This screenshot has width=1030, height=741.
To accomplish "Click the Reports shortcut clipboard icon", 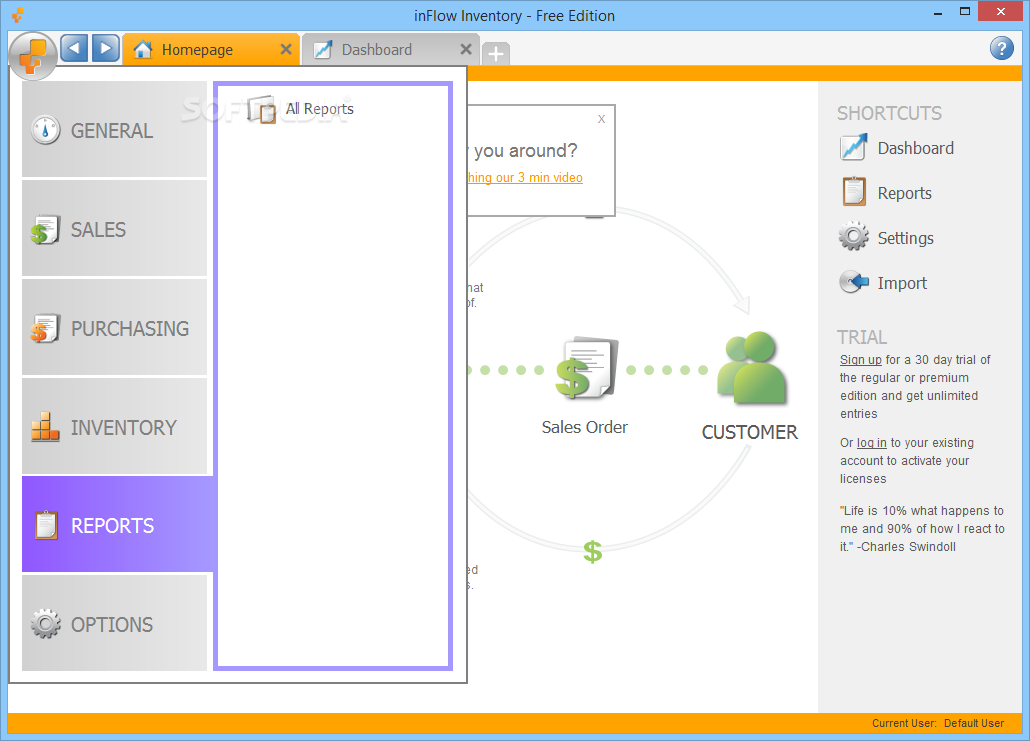I will coord(854,192).
